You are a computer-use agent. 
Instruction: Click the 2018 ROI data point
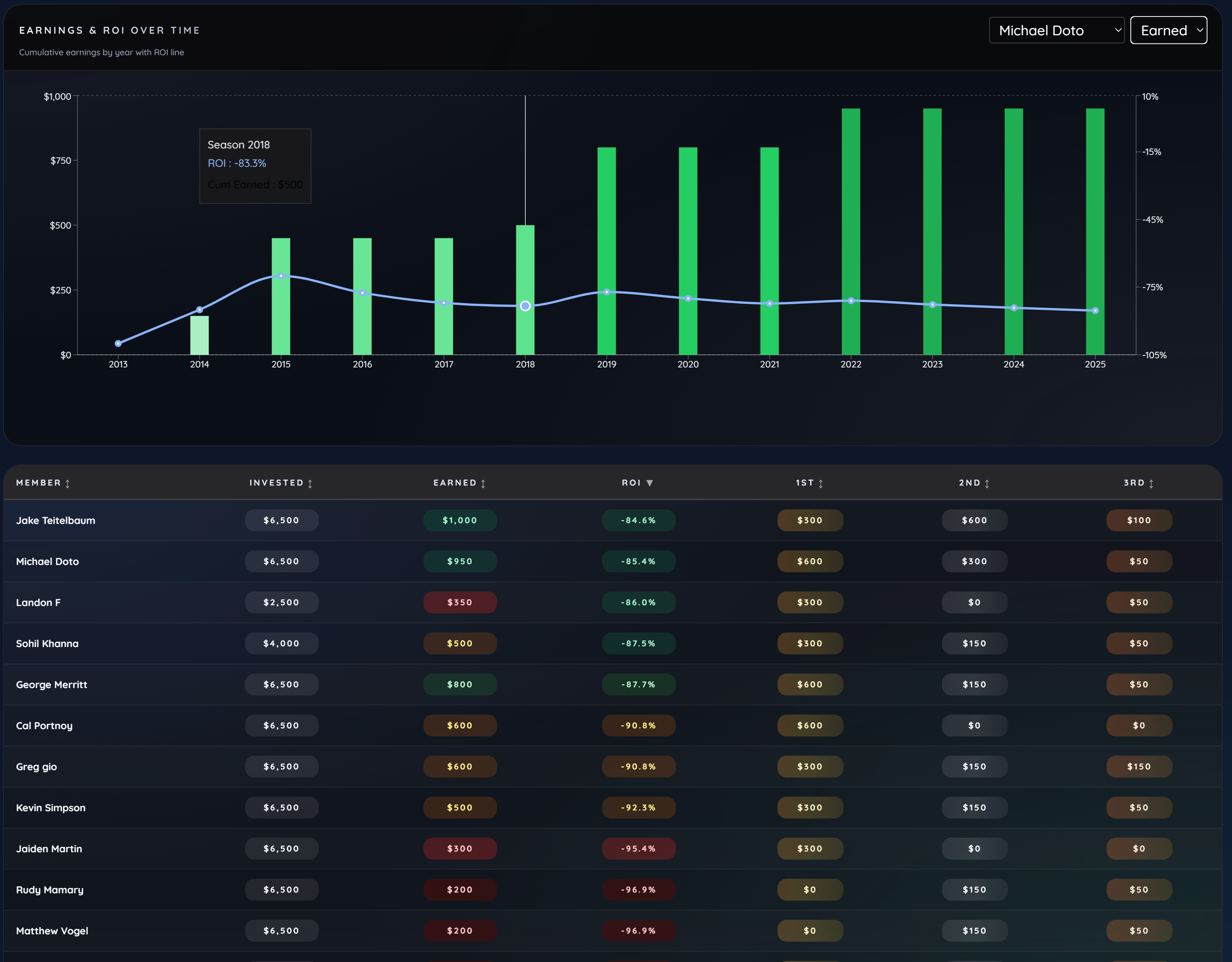point(525,306)
